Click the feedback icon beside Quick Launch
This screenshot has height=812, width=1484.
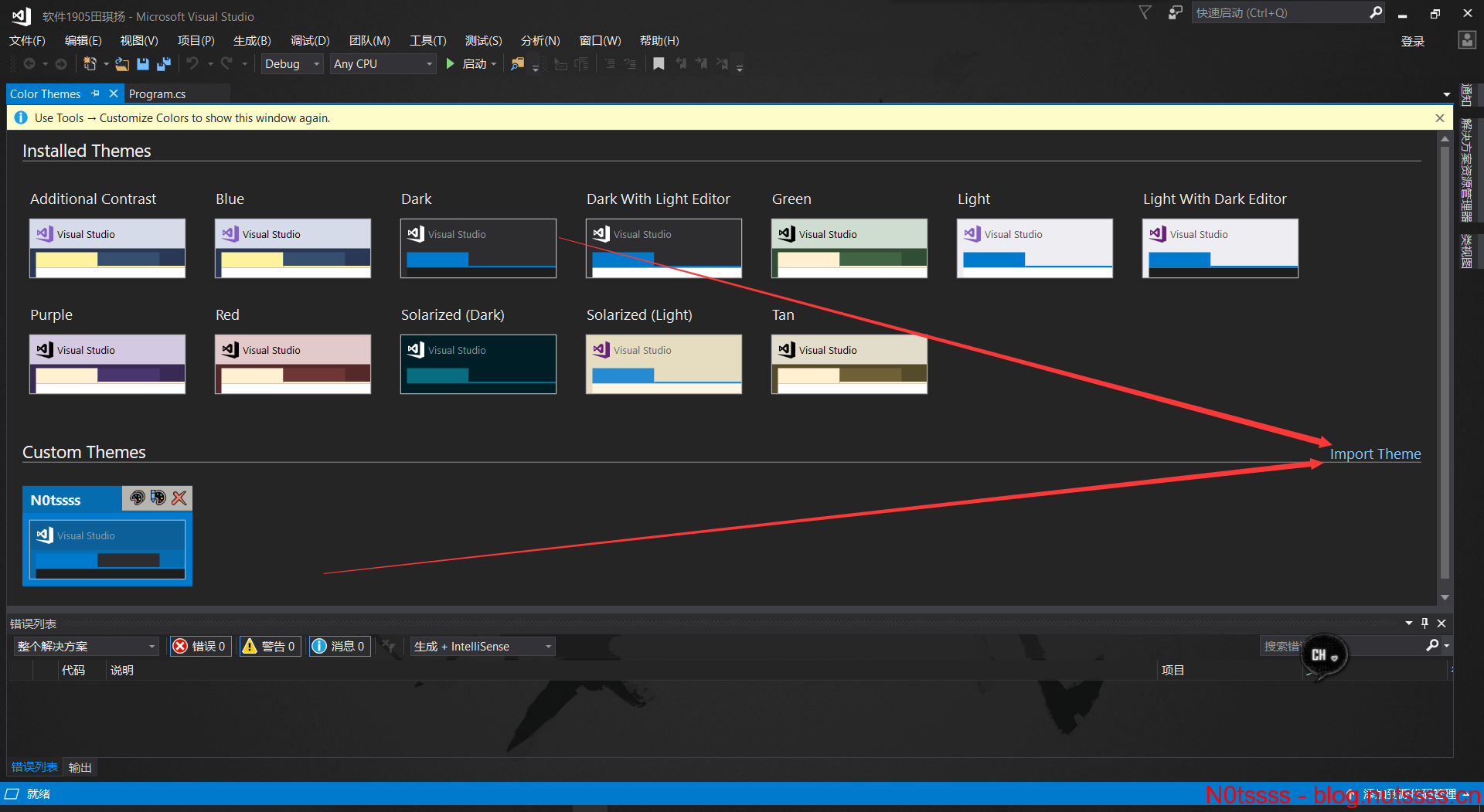point(1175,12)
